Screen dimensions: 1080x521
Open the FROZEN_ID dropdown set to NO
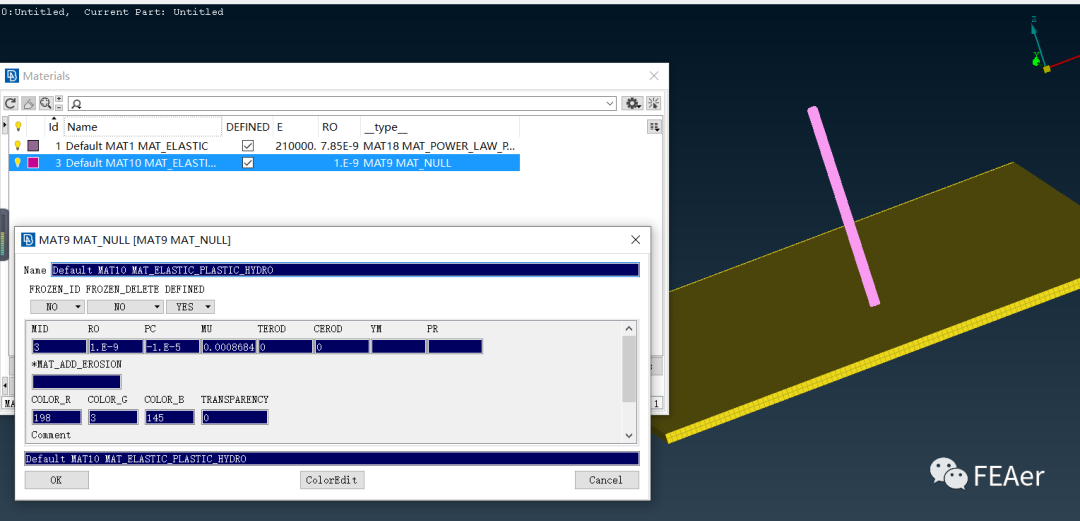click(x=57, y=307)
